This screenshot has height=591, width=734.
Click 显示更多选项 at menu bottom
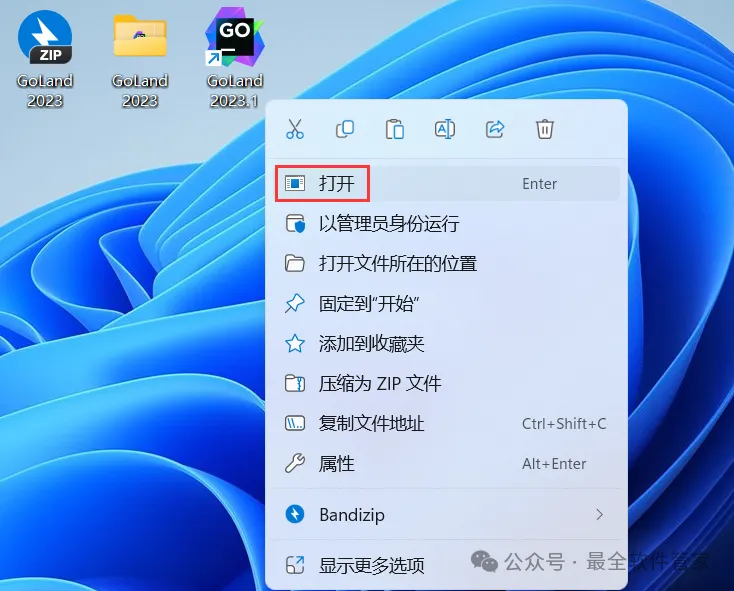pyautogui.click(x=447, y=565)
